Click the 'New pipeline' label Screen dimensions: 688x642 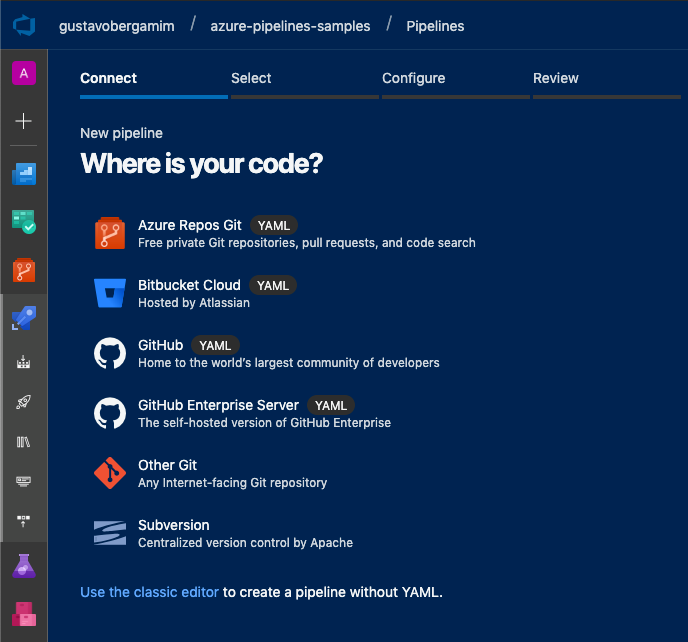point(122,133)
